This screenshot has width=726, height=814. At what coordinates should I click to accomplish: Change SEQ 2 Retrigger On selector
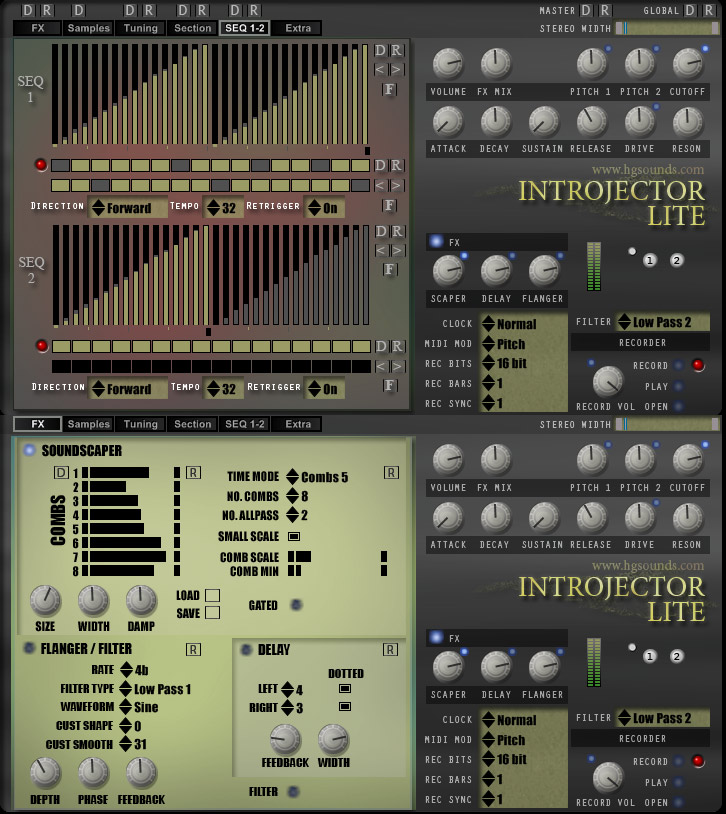click(x=325, y=389)
